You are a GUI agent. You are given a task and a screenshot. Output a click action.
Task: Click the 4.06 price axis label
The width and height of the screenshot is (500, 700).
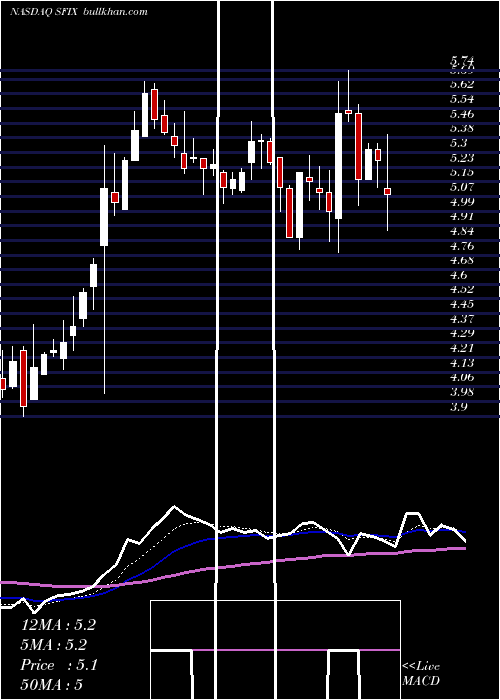tap(462, 377)
